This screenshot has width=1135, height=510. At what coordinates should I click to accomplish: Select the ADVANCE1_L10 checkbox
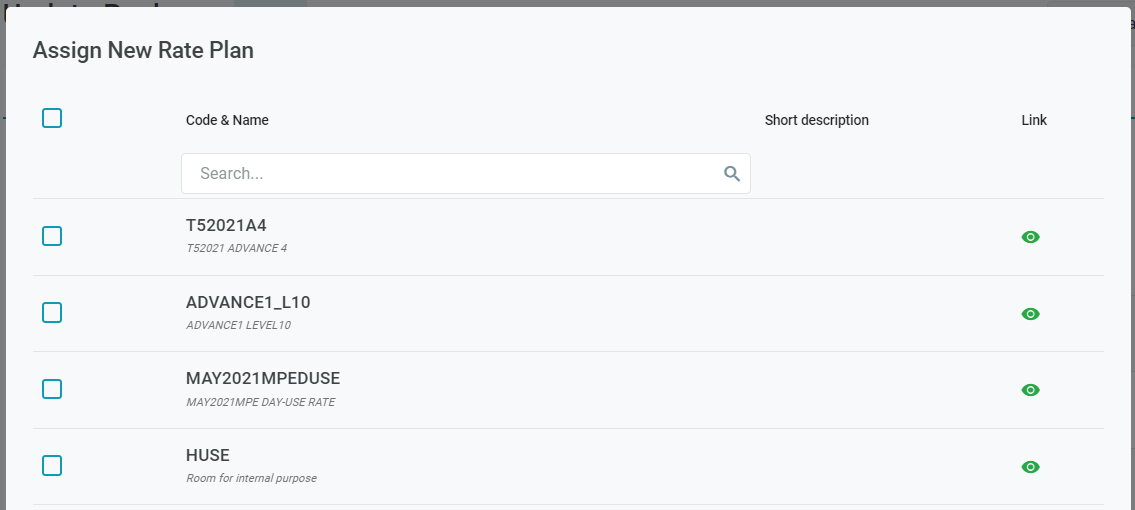point(52,312)
